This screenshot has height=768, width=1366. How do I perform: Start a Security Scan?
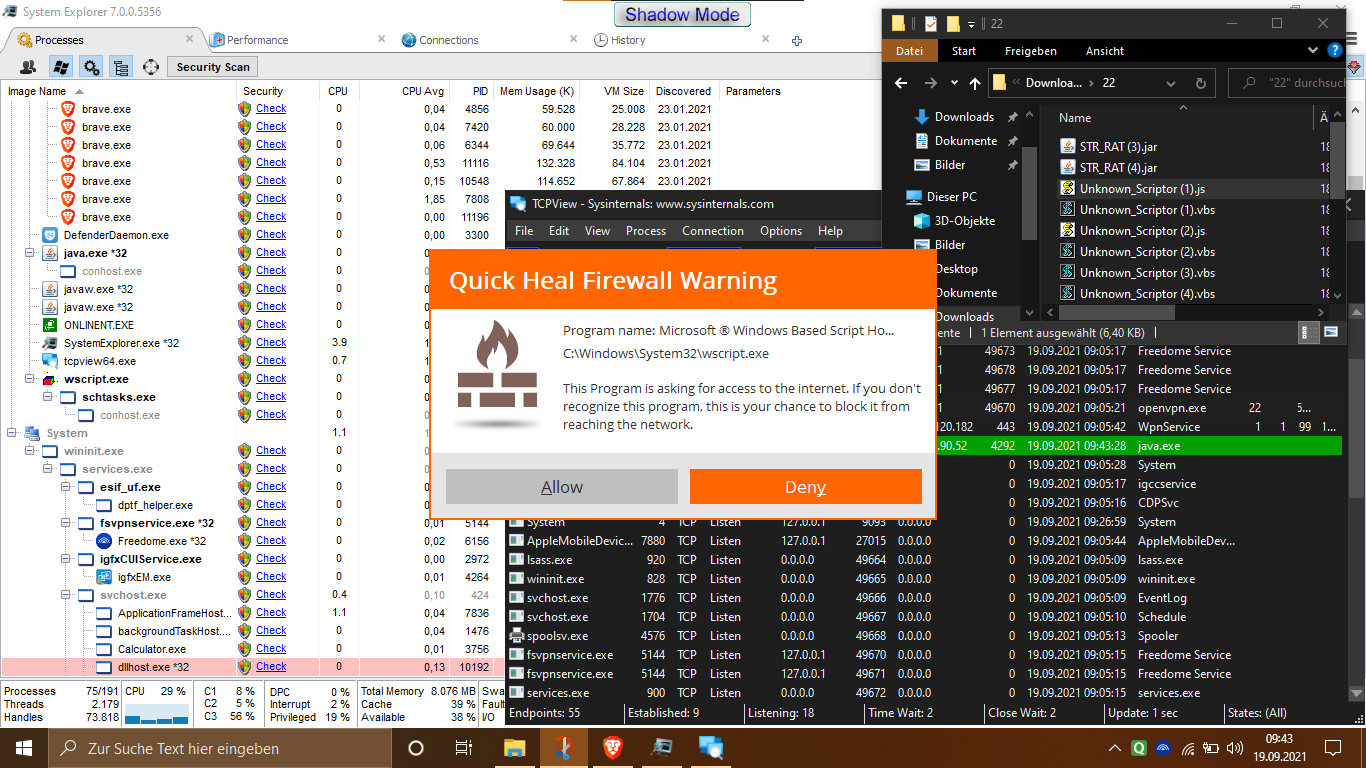[x=213, y=67]
